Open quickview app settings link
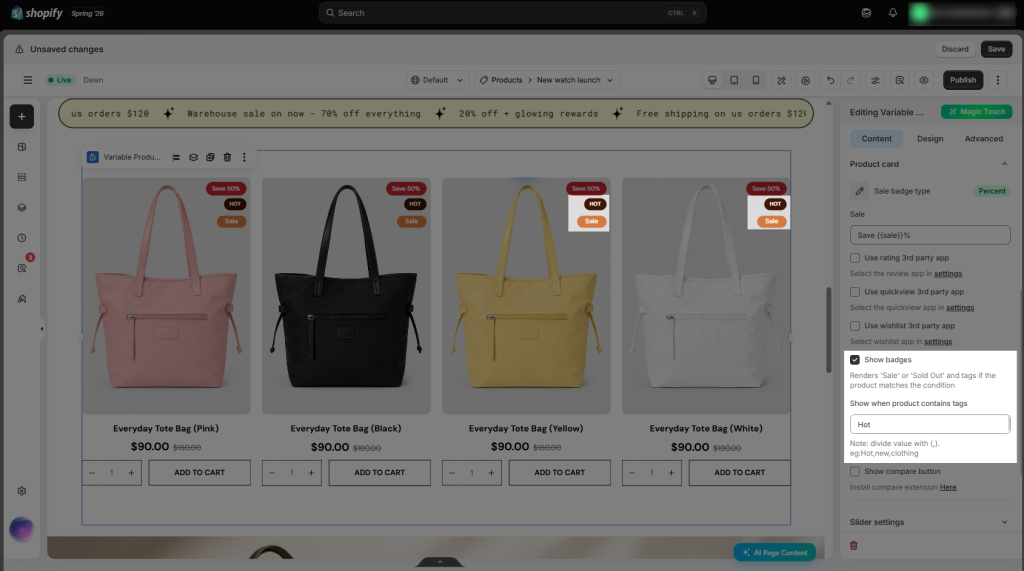1024x571 pixels. click(x=959, y=308)
